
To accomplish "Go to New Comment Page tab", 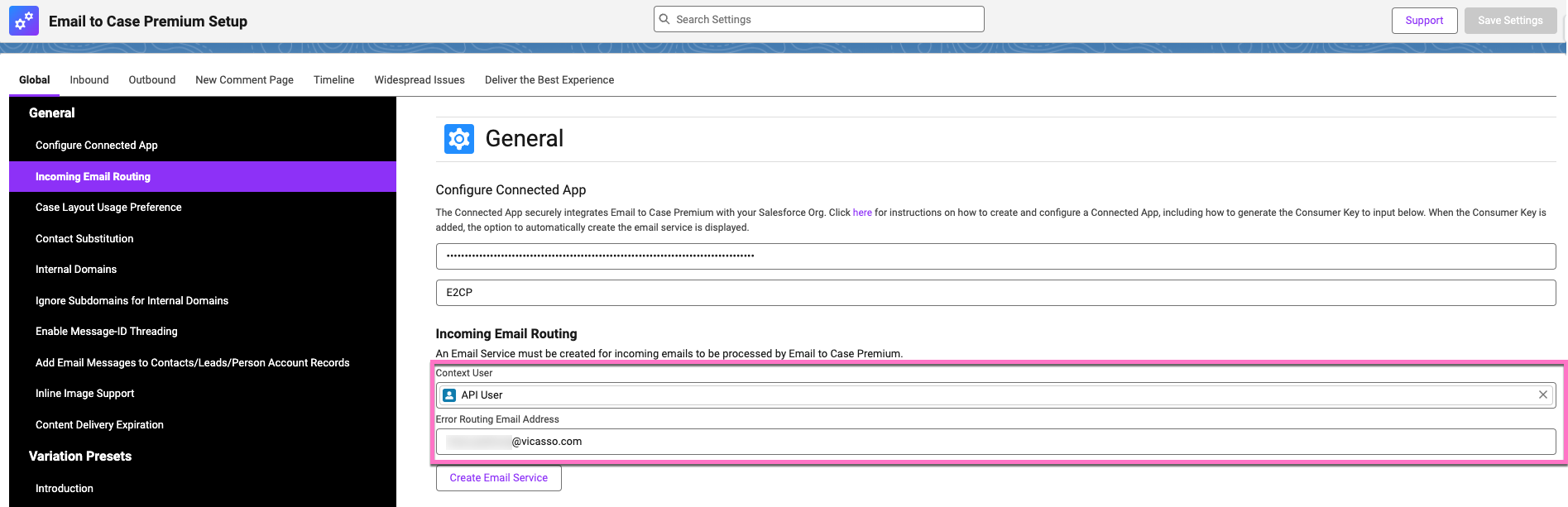I will coord(244,80).
